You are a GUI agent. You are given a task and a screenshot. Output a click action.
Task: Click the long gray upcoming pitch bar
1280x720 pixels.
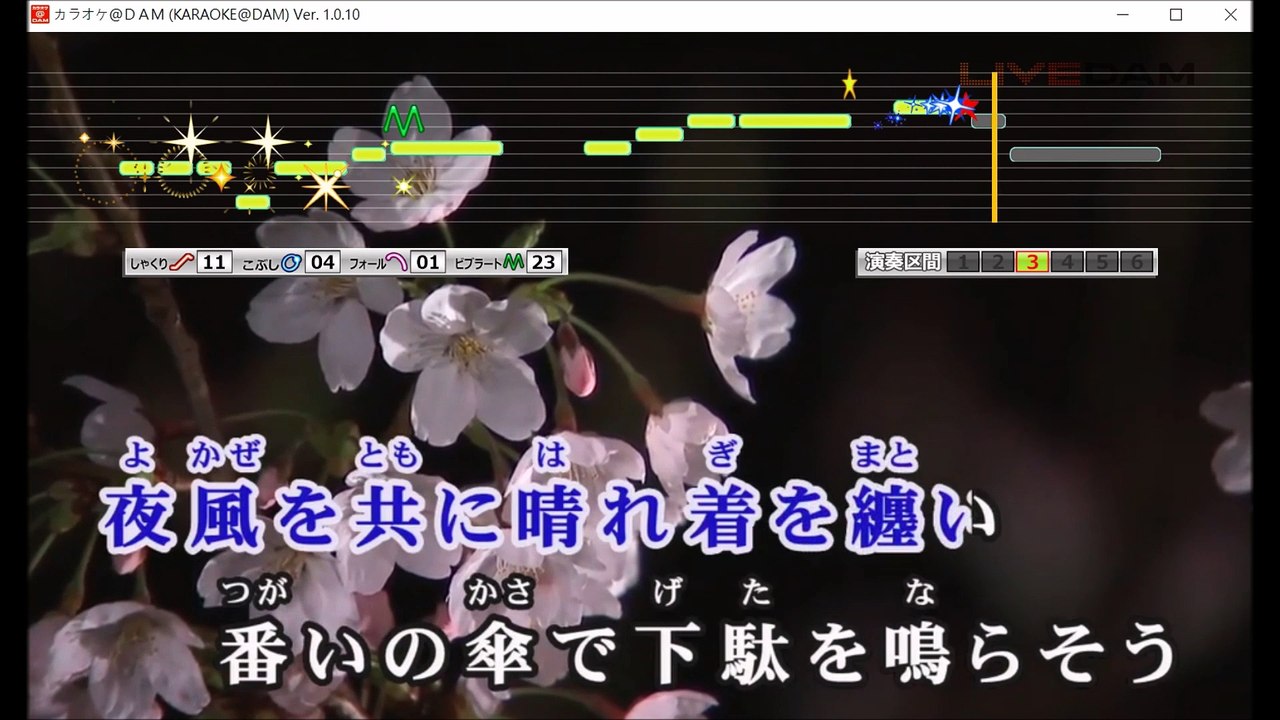click(x=1085, y=155)
